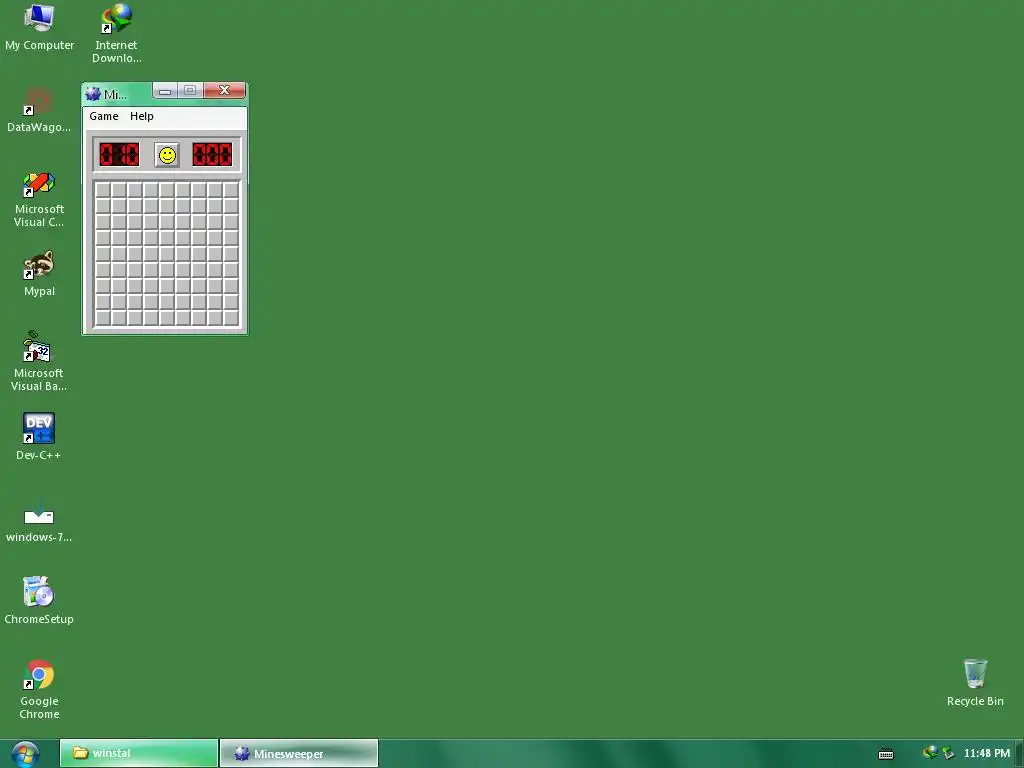
Task: Click the smiley face reset button
Action: point(167,155)
